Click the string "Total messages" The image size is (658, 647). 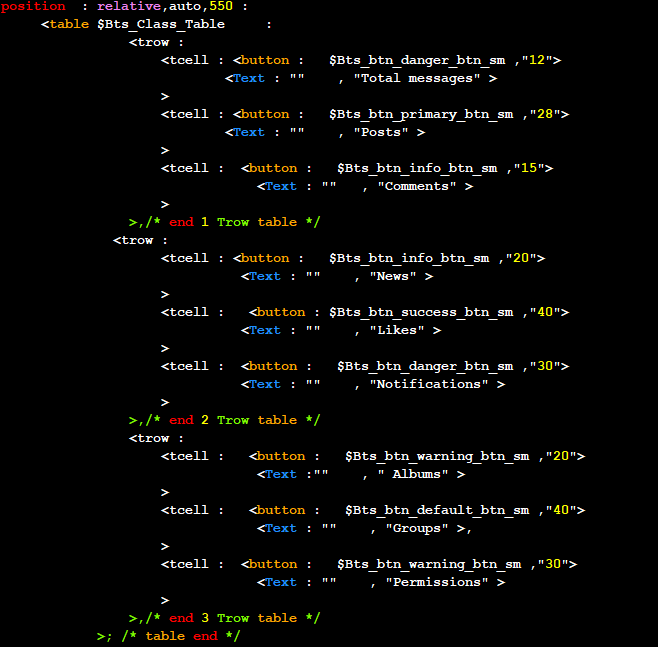417,78
